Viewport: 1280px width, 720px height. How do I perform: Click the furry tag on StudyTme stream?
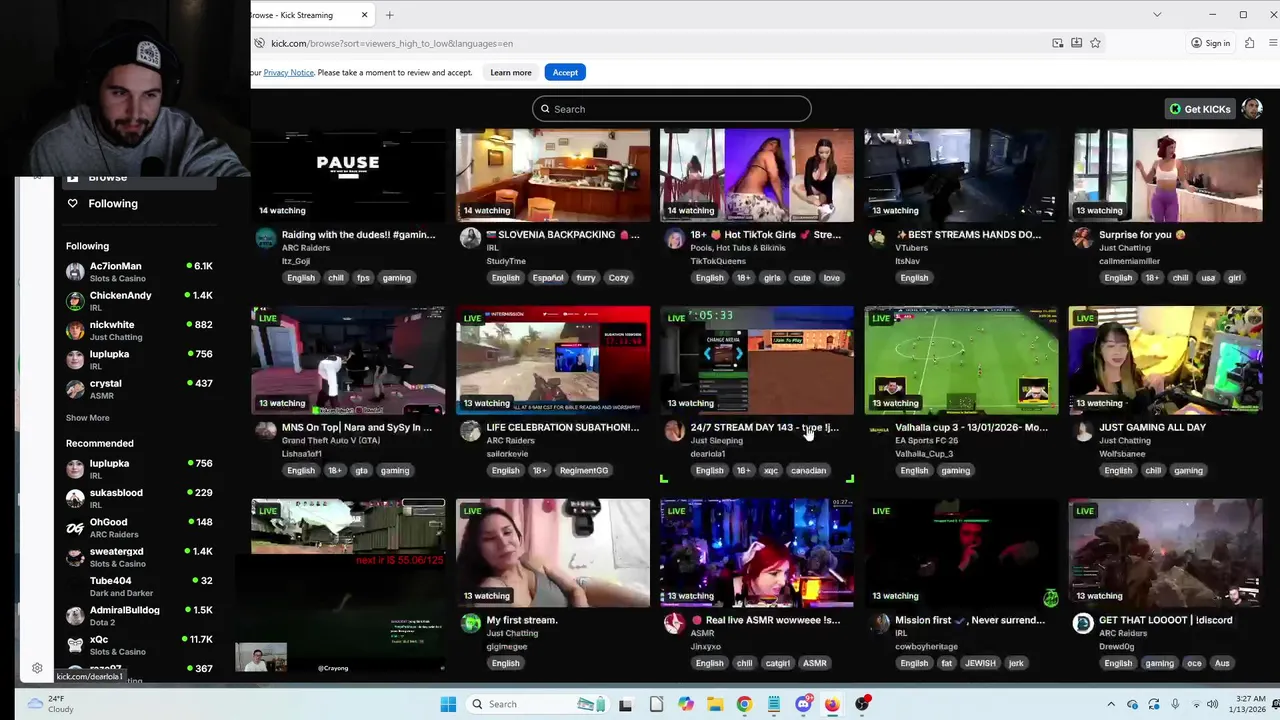pyautogui.click(x=586, y=278)
